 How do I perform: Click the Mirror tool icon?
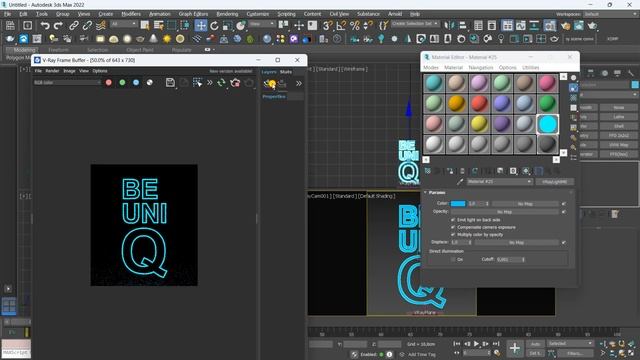pyautogui.click(x=449, y=26)
